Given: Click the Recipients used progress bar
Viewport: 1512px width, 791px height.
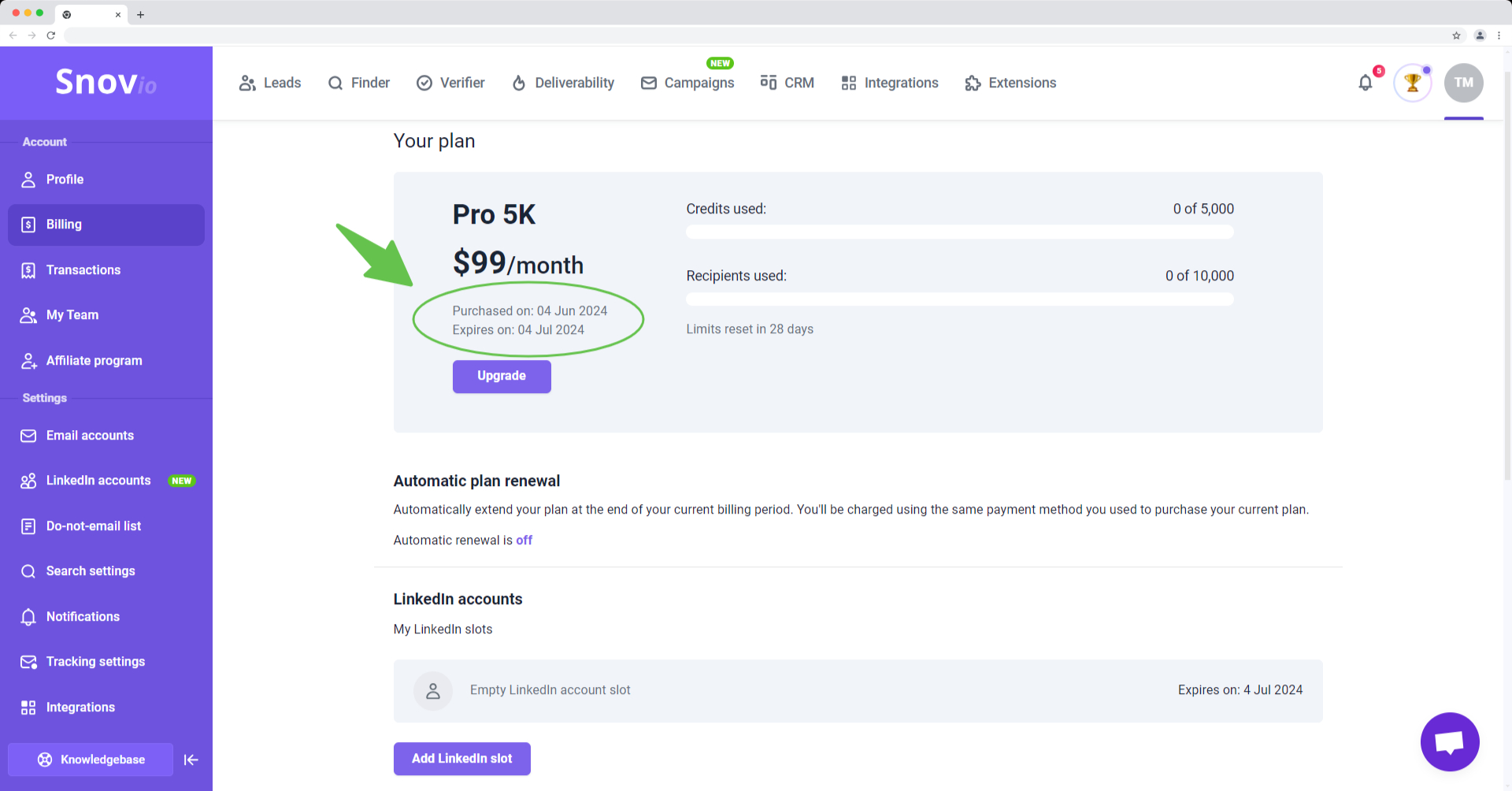Looking at the screenshot, I should [960, 299].
